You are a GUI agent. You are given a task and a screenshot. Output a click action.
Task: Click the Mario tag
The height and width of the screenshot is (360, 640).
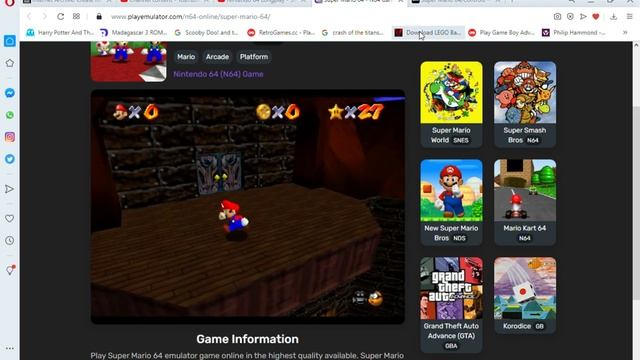point(186,57)
